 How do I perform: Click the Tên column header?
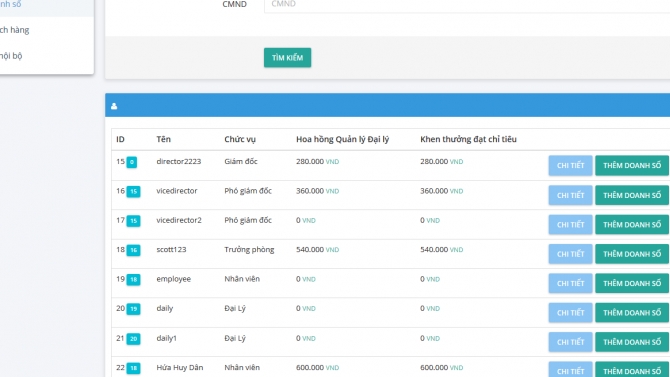163,139
